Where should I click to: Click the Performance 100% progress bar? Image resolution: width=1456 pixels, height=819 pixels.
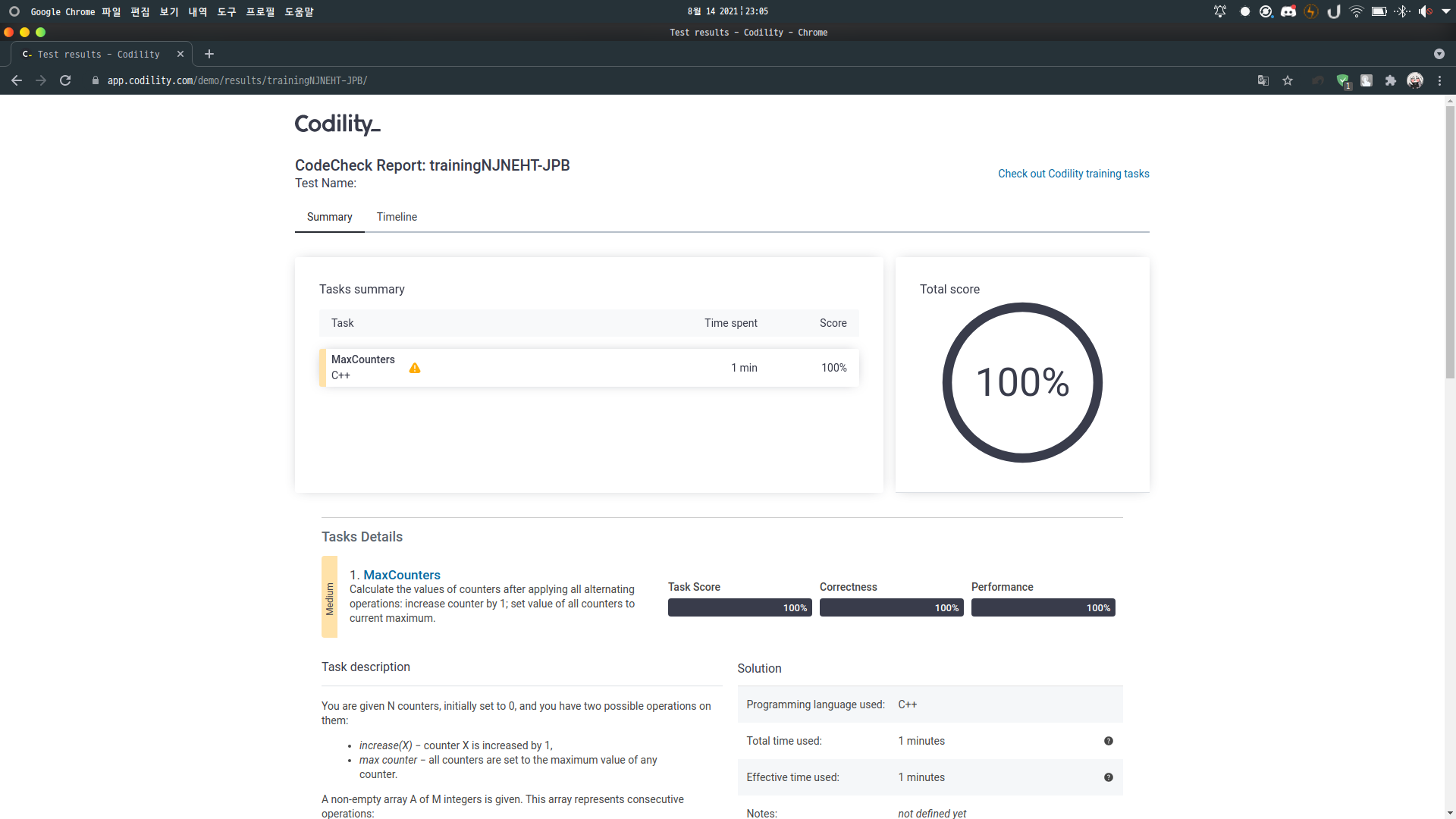pos(1043,607)
